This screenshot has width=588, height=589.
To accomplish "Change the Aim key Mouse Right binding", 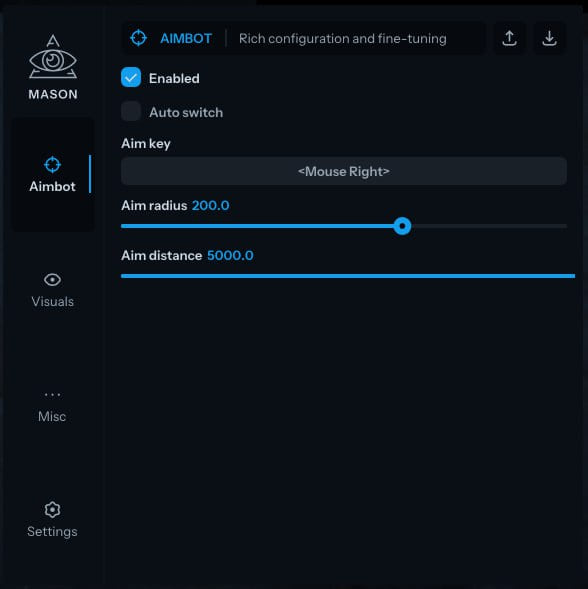I will (x=344, y=171).
